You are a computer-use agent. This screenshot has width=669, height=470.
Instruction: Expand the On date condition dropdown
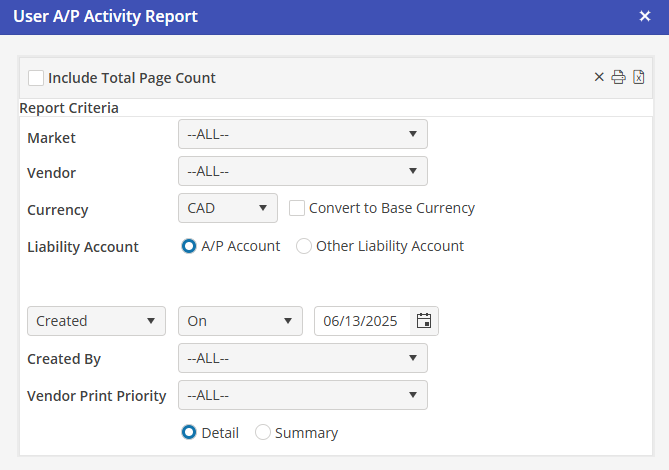240,321
